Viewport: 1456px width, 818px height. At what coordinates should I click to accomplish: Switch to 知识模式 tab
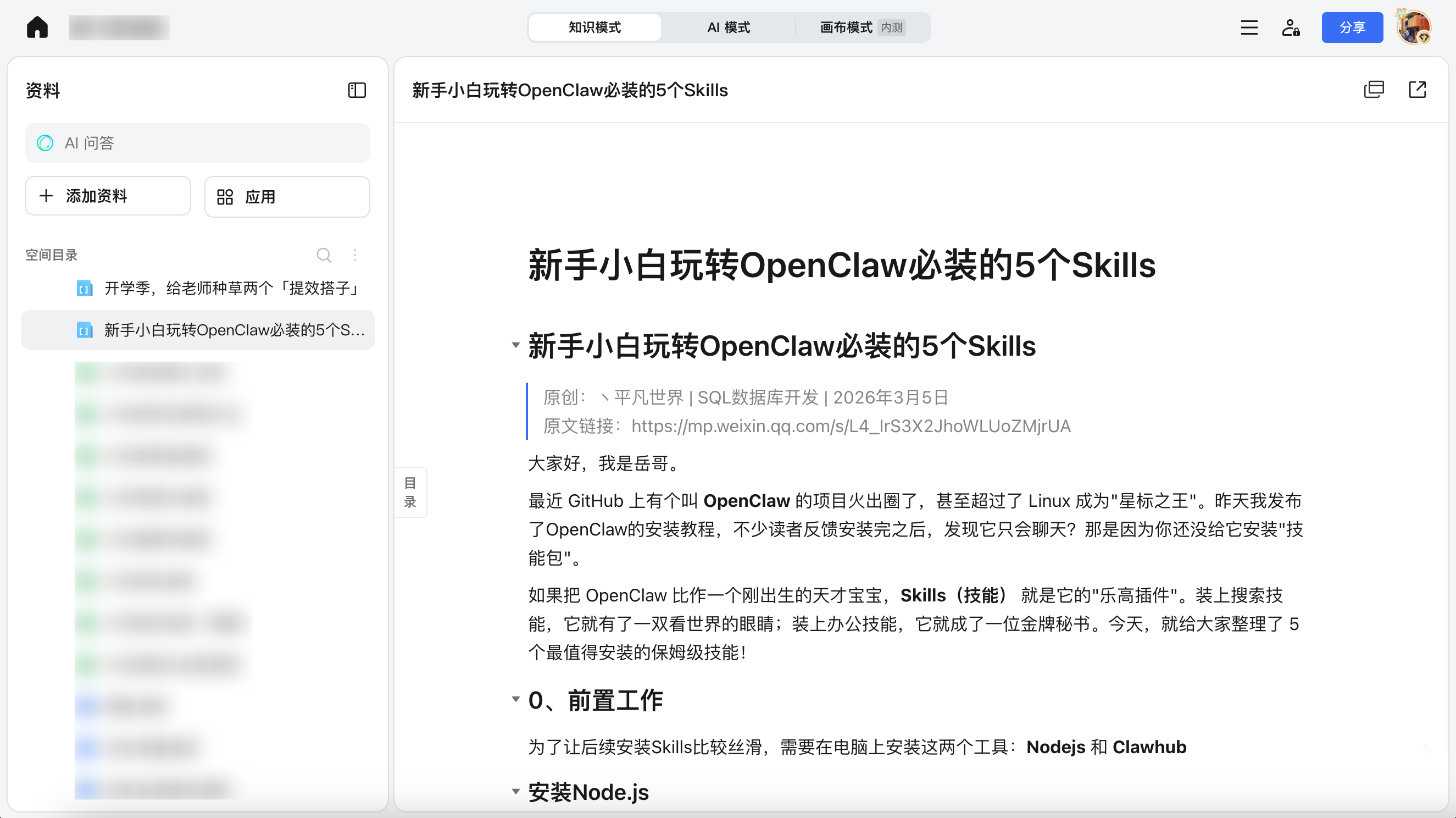pyautogui.click(x=594, y=27)
